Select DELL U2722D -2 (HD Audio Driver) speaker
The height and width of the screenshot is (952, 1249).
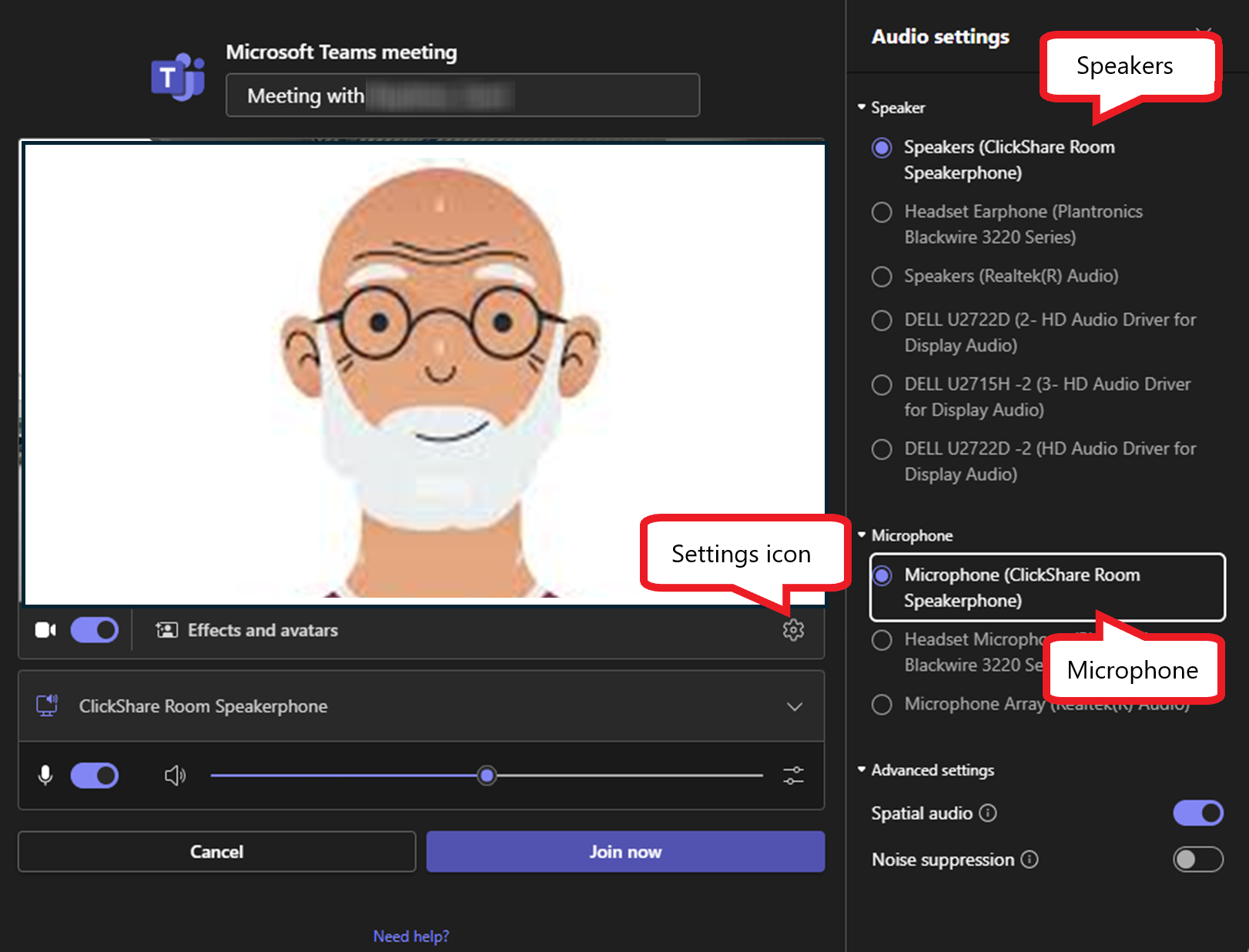point(882,449)
